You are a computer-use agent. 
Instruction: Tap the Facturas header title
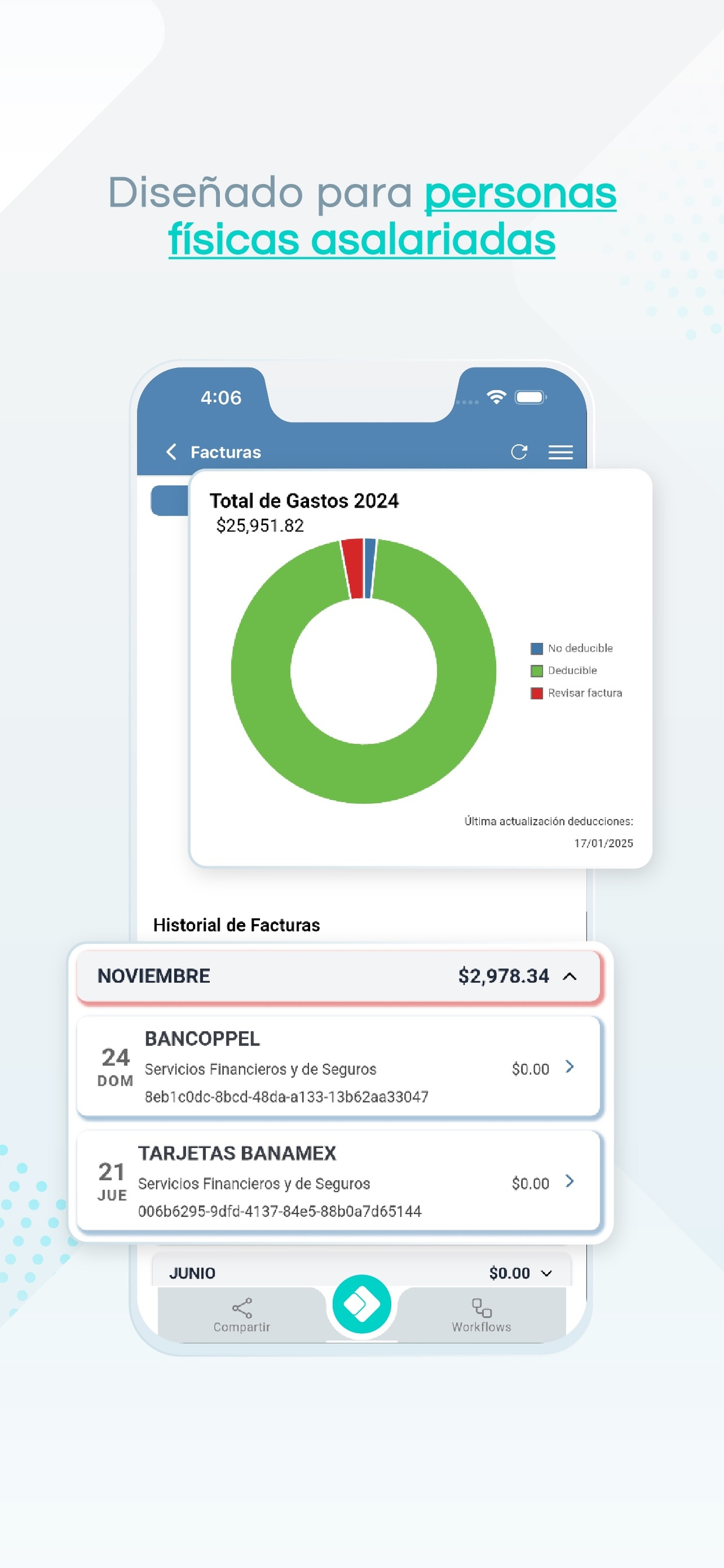pos(226,452)
